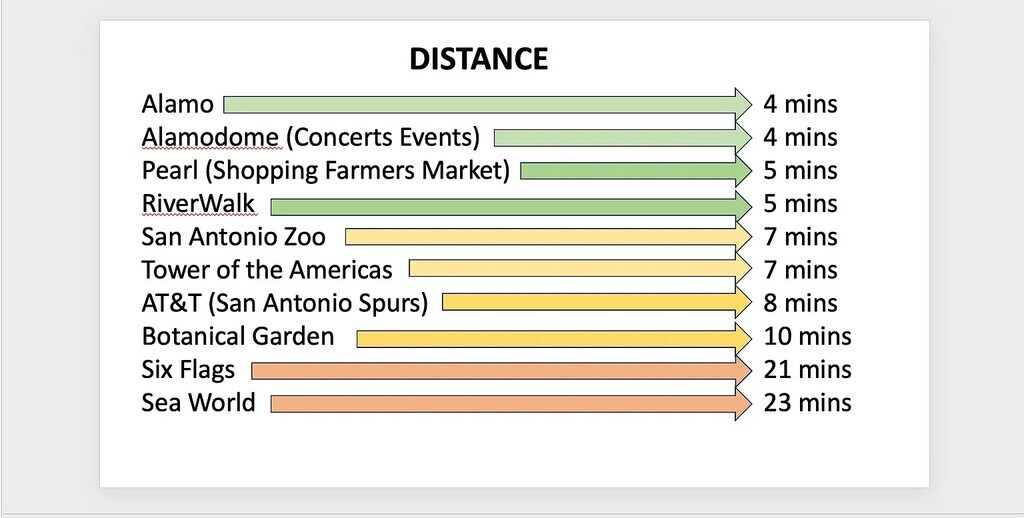Select the Botanical Garden arrow shape
This screenshot has width=1024, height=518.
tap(554, 338)
